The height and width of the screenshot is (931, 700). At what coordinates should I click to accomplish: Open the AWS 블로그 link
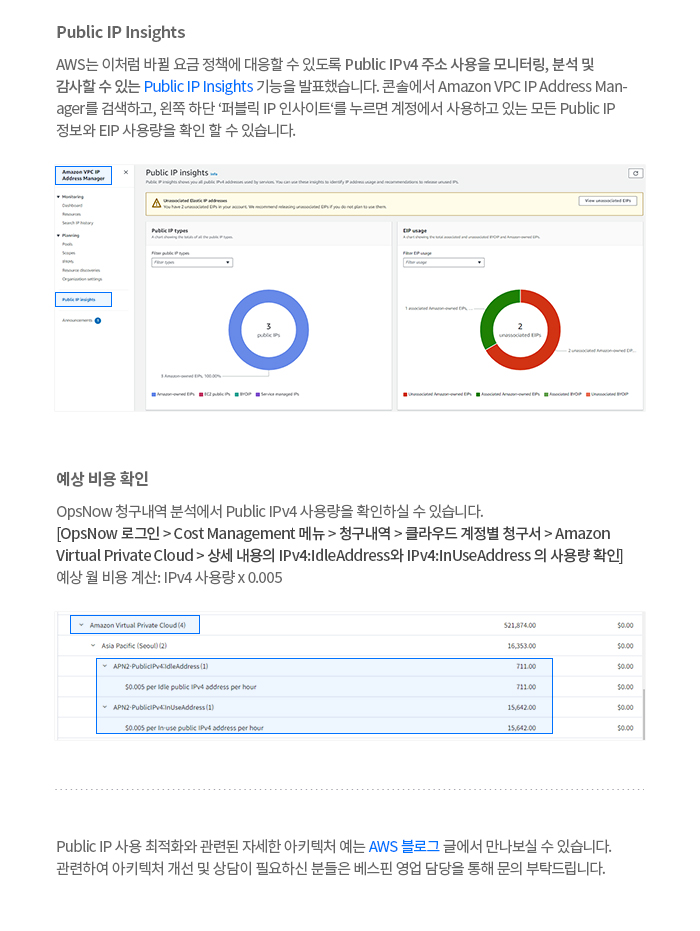[x=404, y=846]
